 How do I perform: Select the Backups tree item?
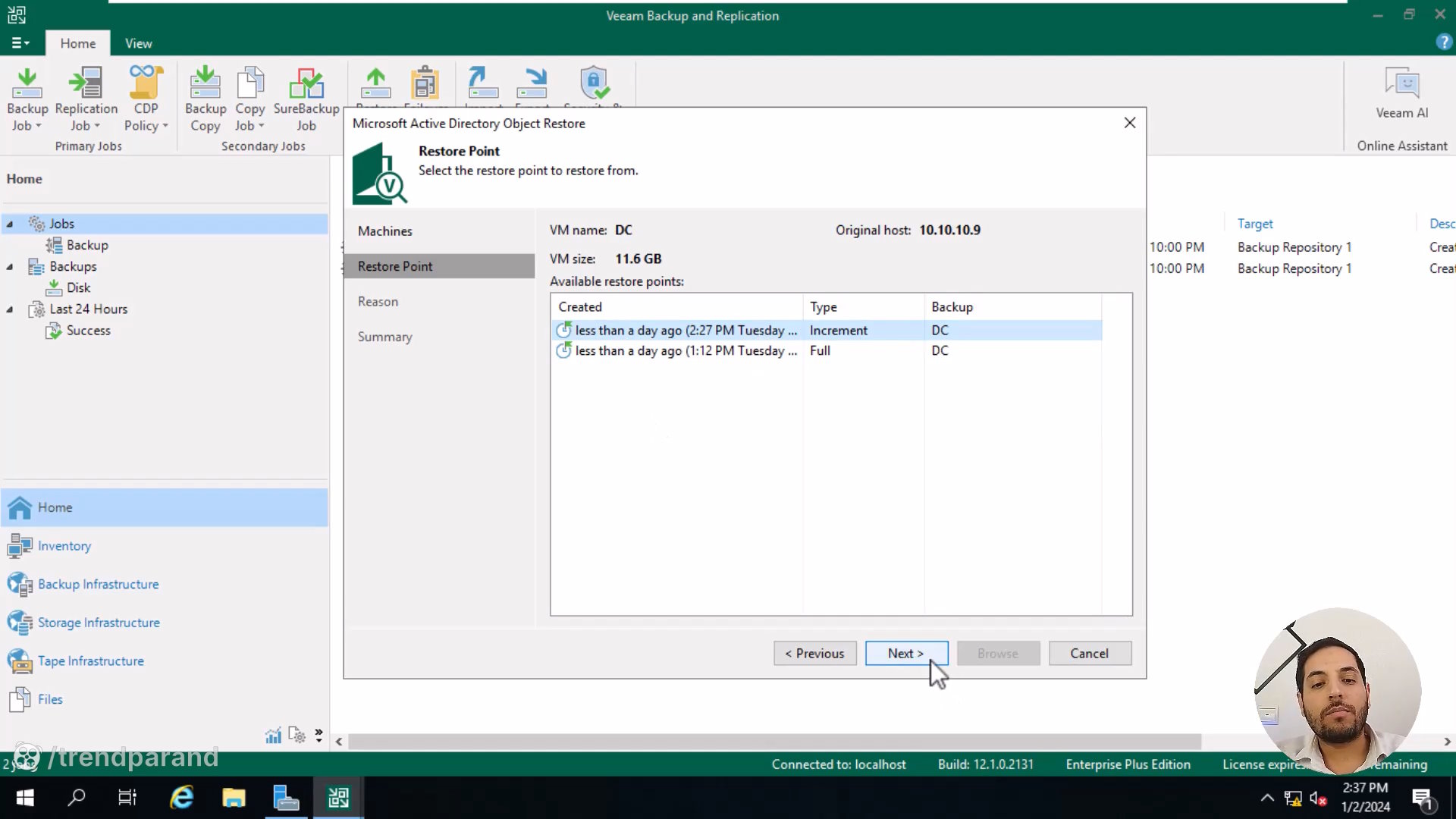63,267
